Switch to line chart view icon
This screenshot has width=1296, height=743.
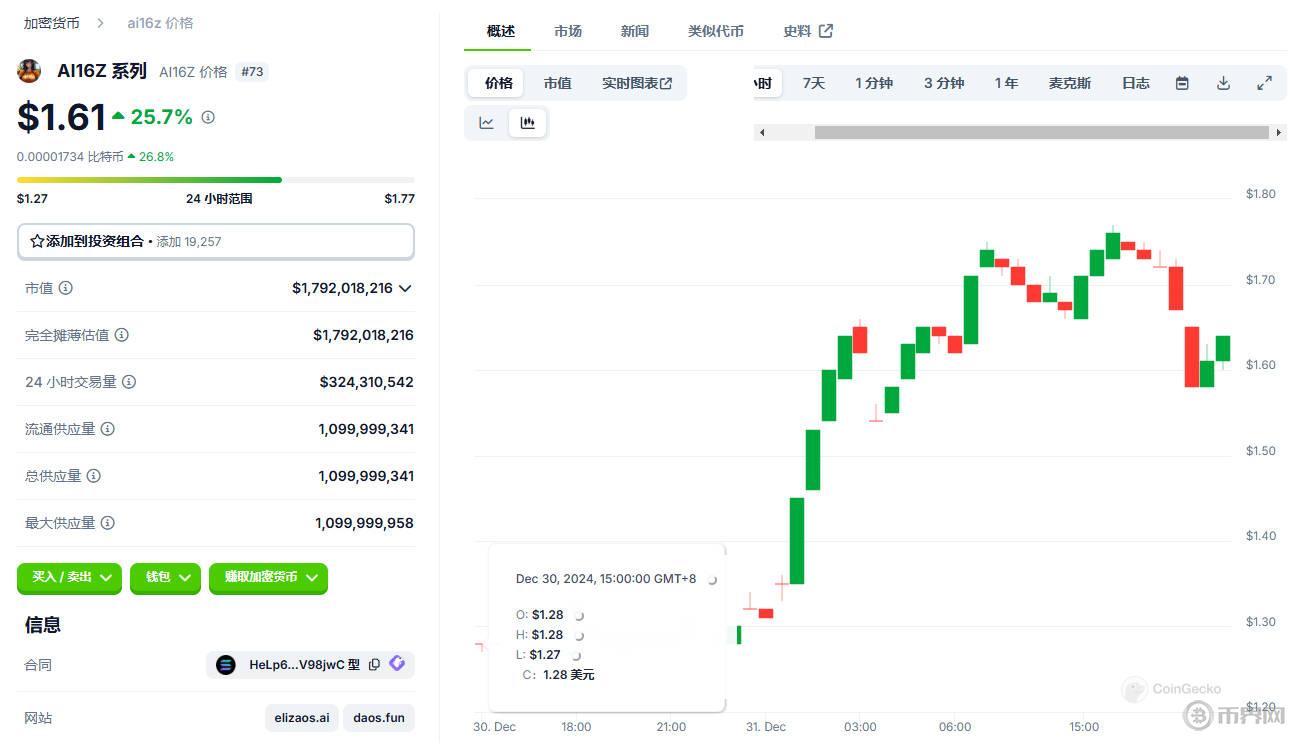[487, 123]
